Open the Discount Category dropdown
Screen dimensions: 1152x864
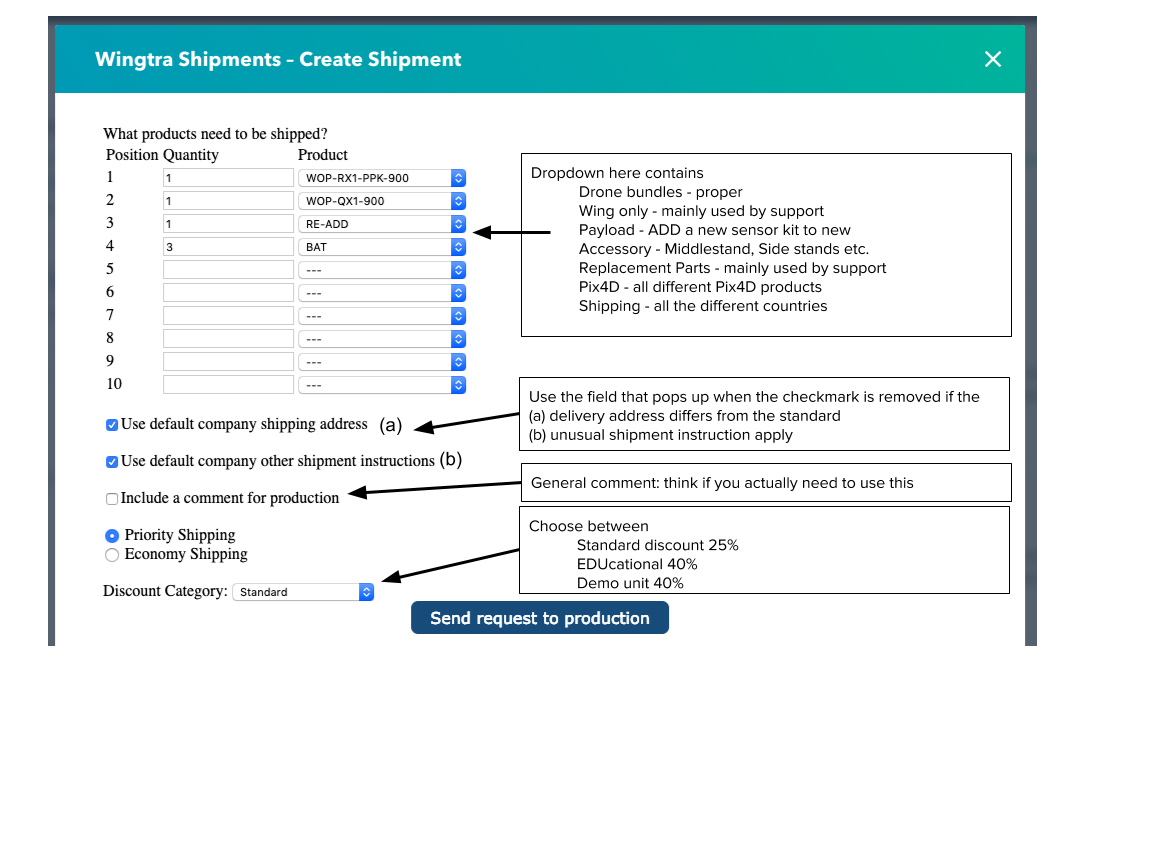pyautogui.click(x=303, y=592)
